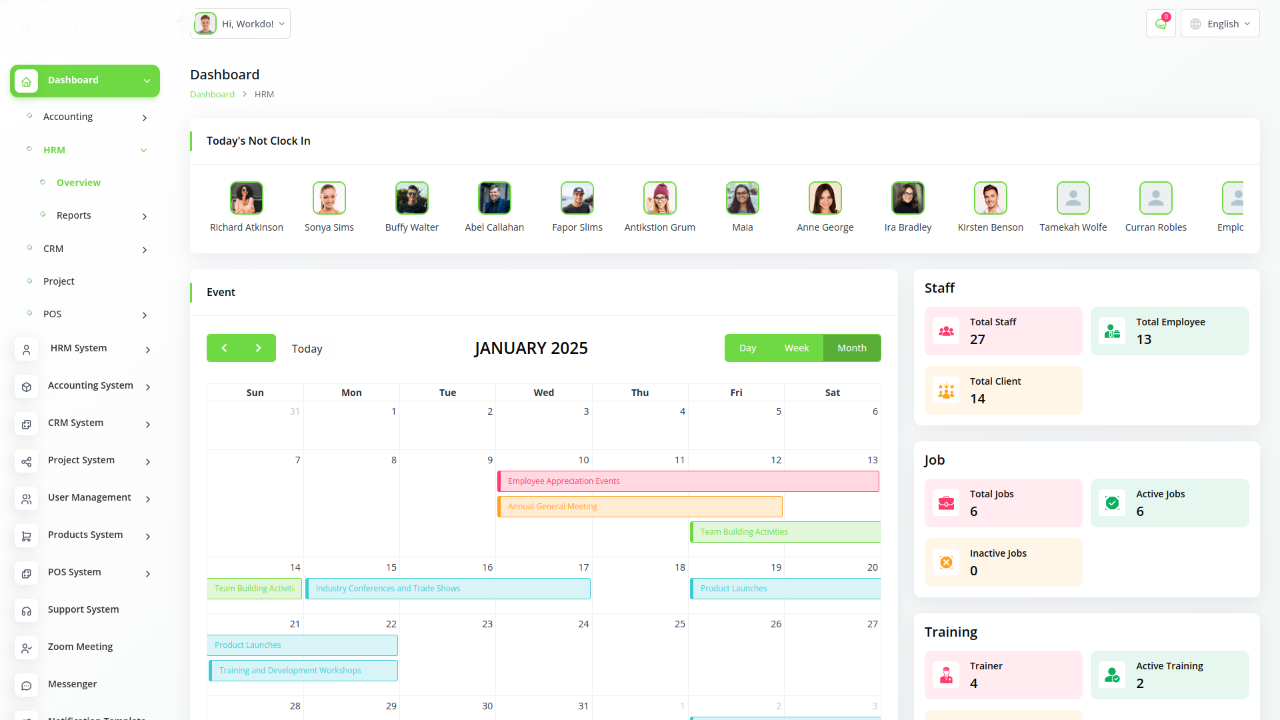Click the Project System share icon
The height and width of the screenshot is (720, 1280).
(x=26, y=462)
